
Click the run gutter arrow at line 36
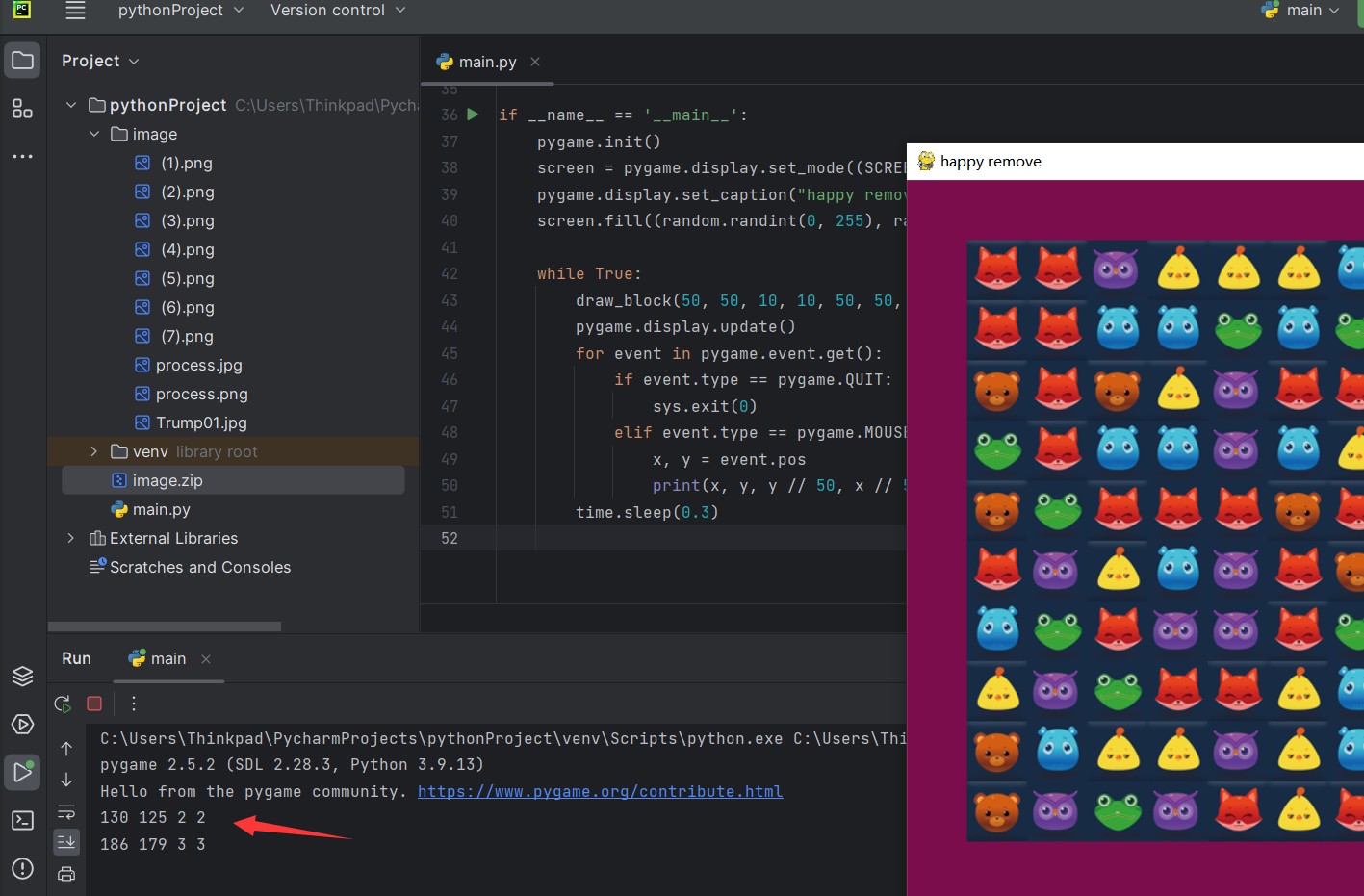473,114
